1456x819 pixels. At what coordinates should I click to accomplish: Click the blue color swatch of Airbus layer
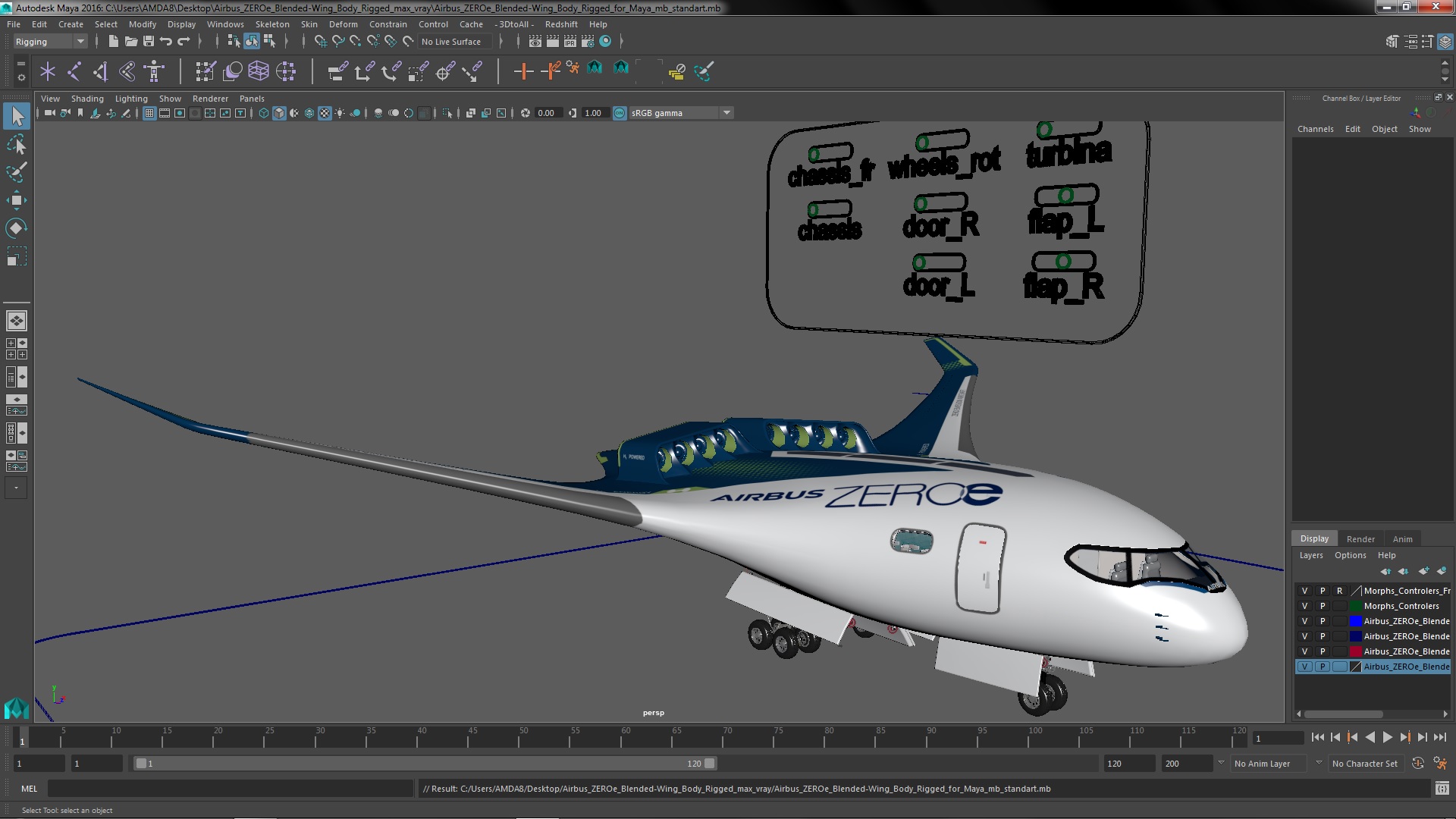tap(1355, 621)
